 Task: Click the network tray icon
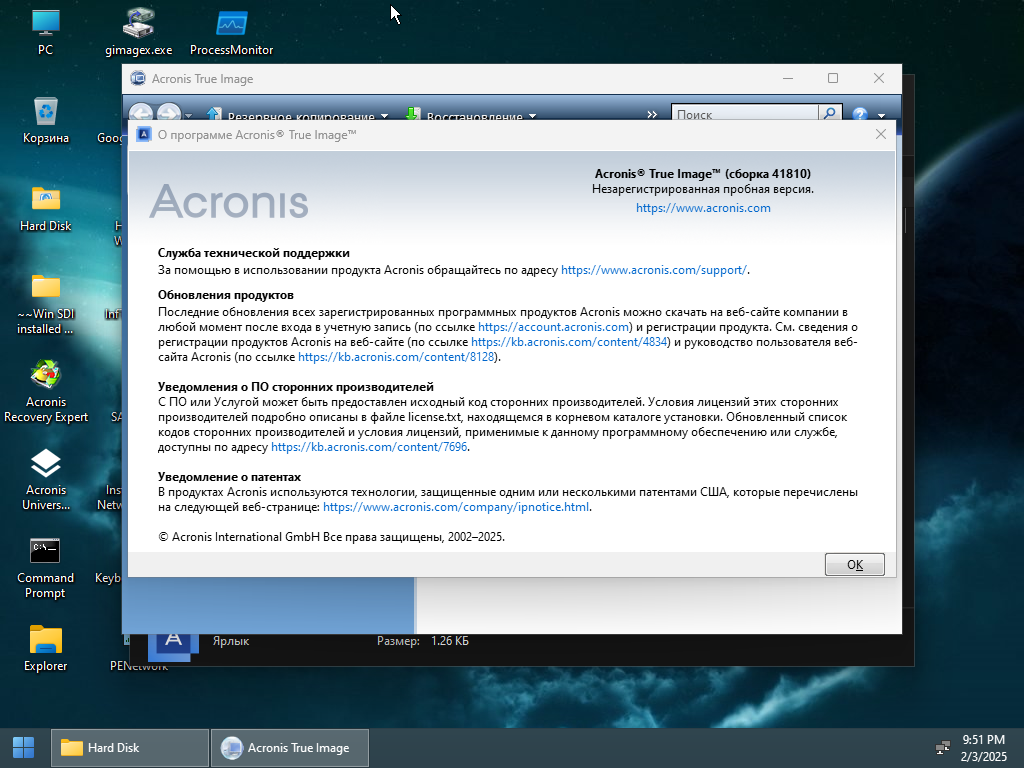(x=942, y=748)
